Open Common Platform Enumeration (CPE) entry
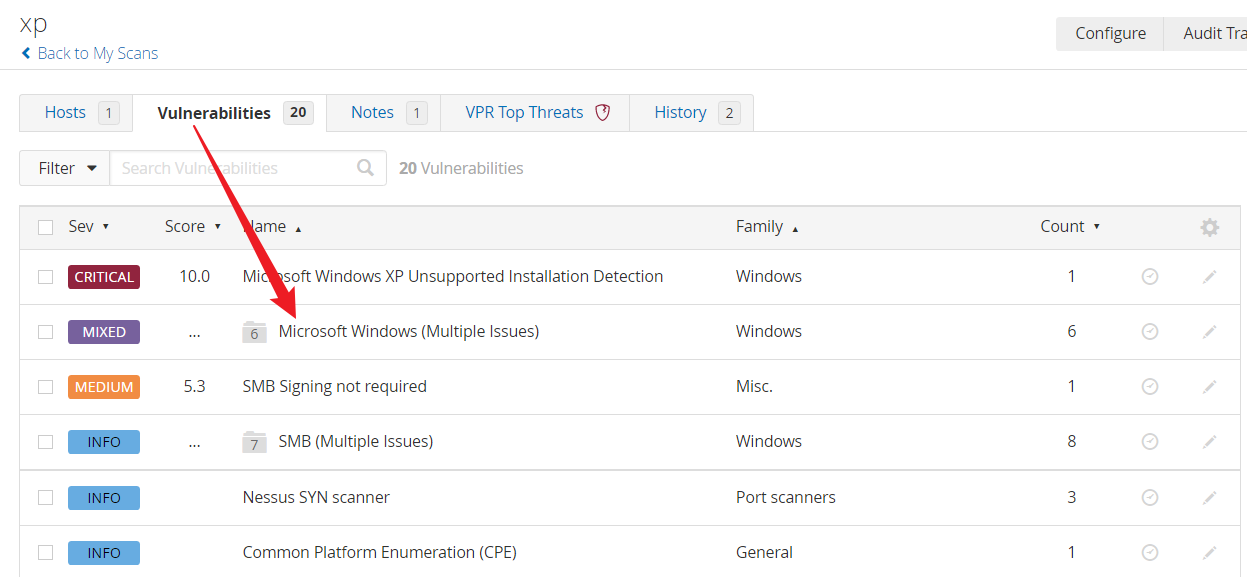 (380, 552)
